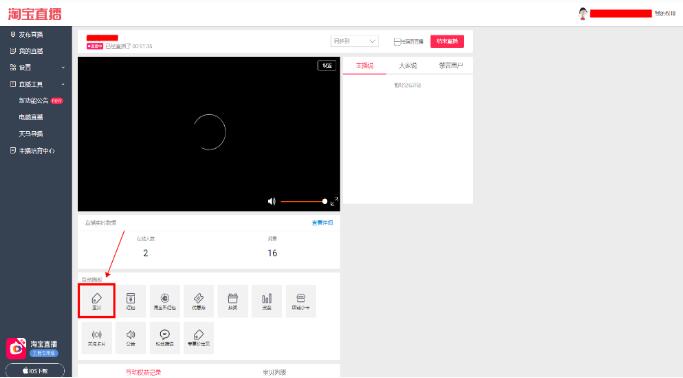Open the calendar-shaped lottery icon tile

coord(233,301)
